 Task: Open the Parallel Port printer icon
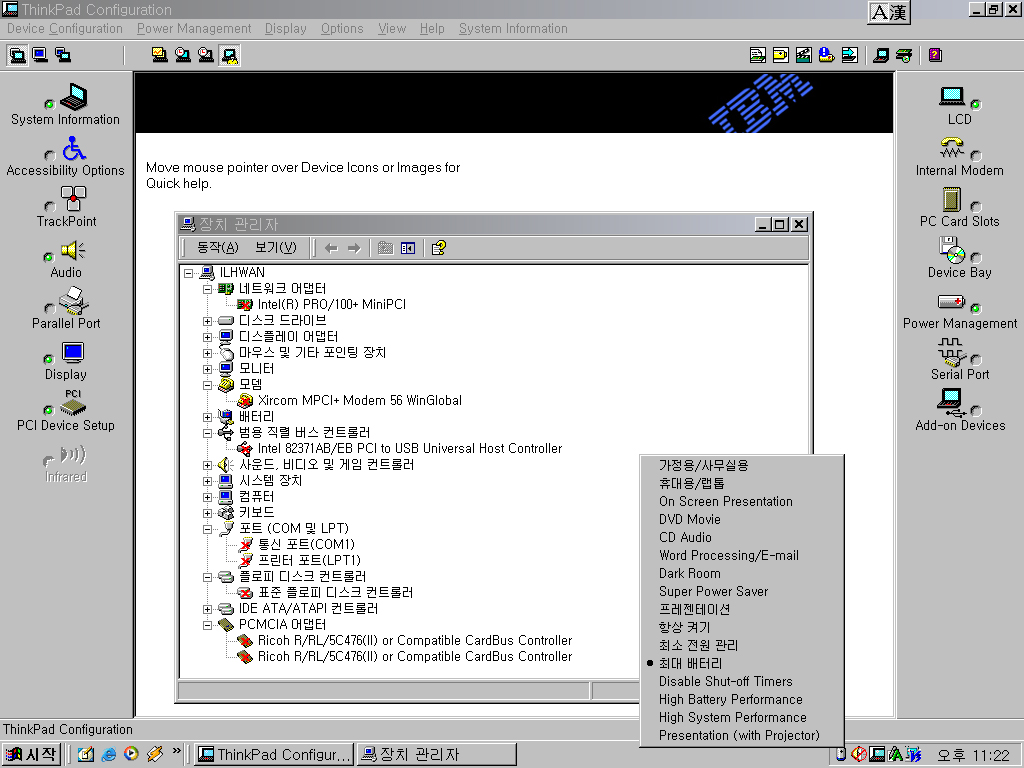(73, 301)
